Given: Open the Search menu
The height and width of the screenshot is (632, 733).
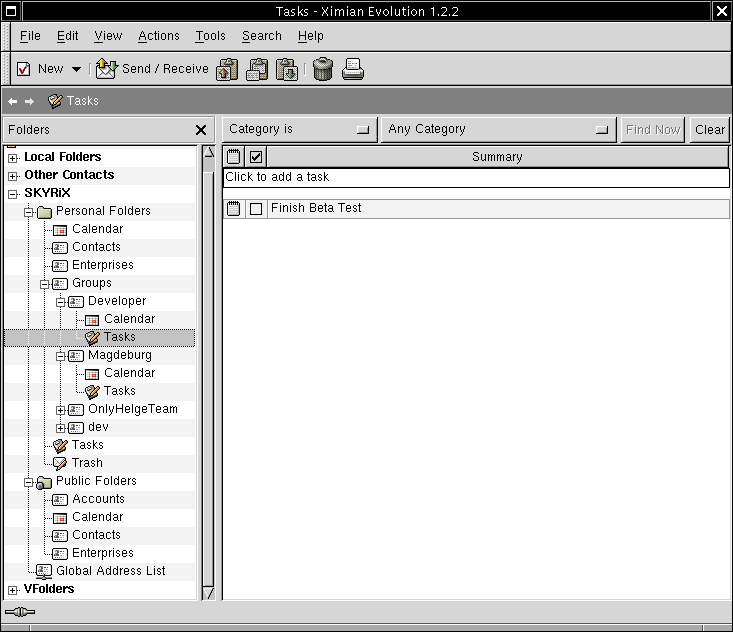Looking at the screenshot, I should point(262,36).
